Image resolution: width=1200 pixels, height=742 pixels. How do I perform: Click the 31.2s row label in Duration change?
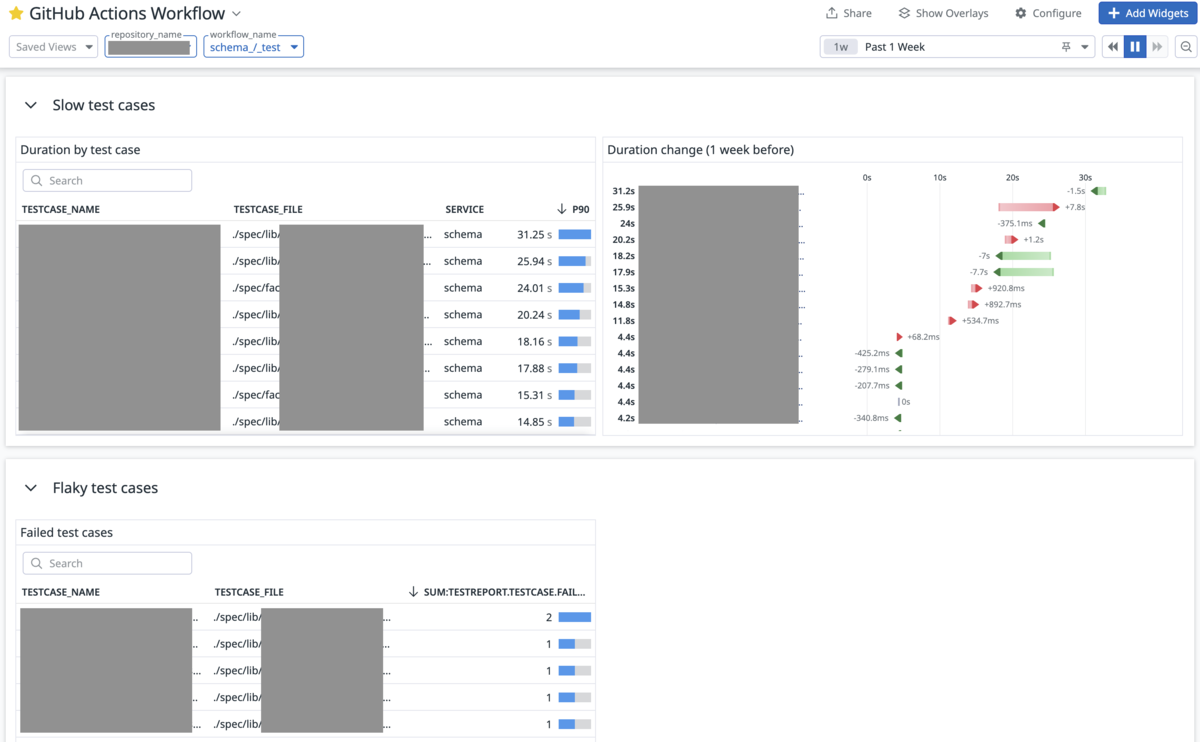click(x=623, y=191)
